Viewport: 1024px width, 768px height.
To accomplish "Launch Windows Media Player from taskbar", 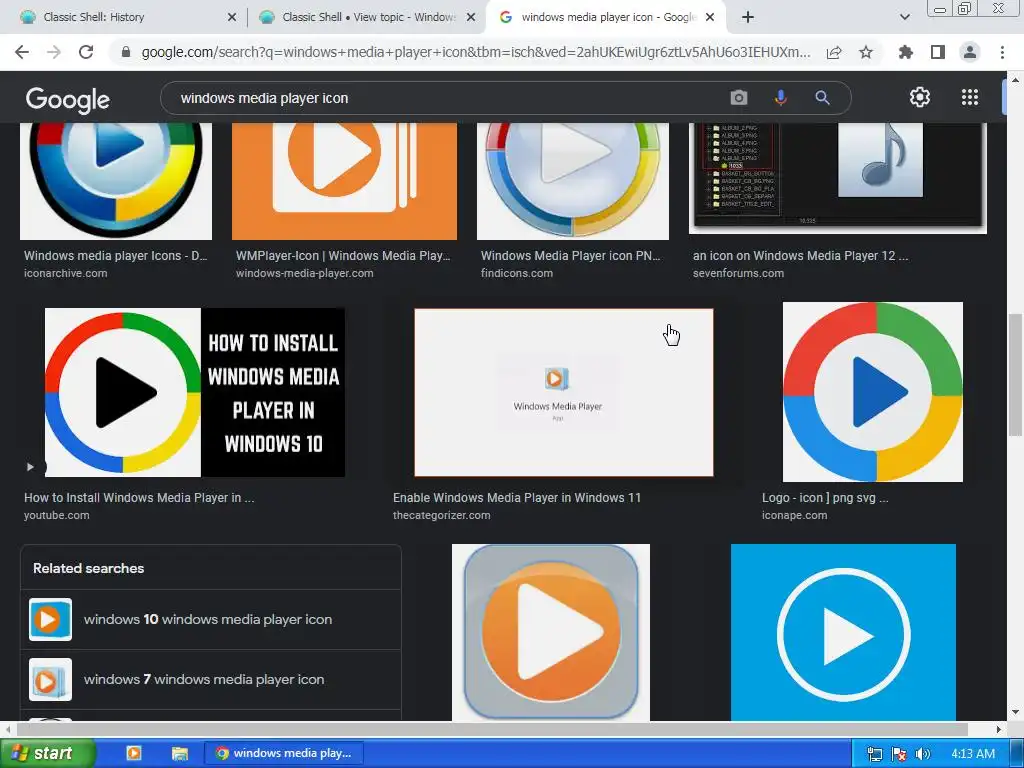I will 134,753.
